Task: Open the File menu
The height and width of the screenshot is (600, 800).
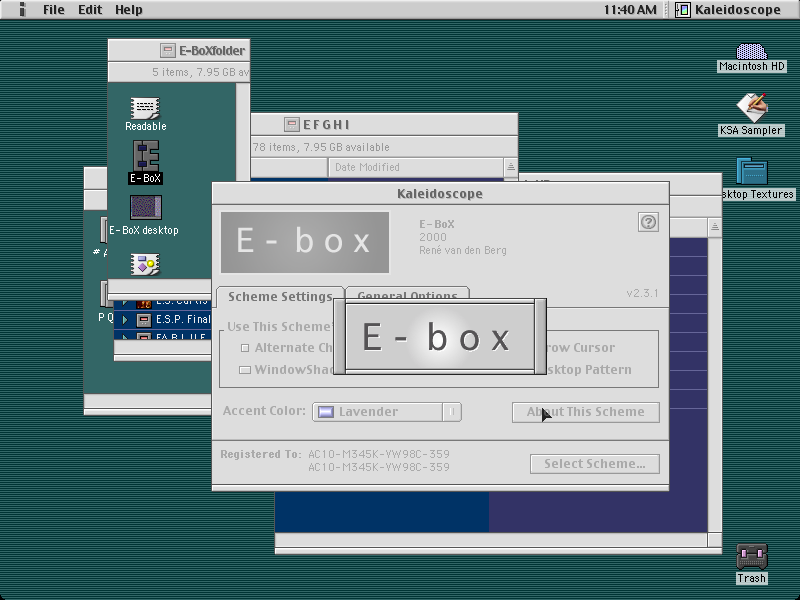Action: point(54,10)
